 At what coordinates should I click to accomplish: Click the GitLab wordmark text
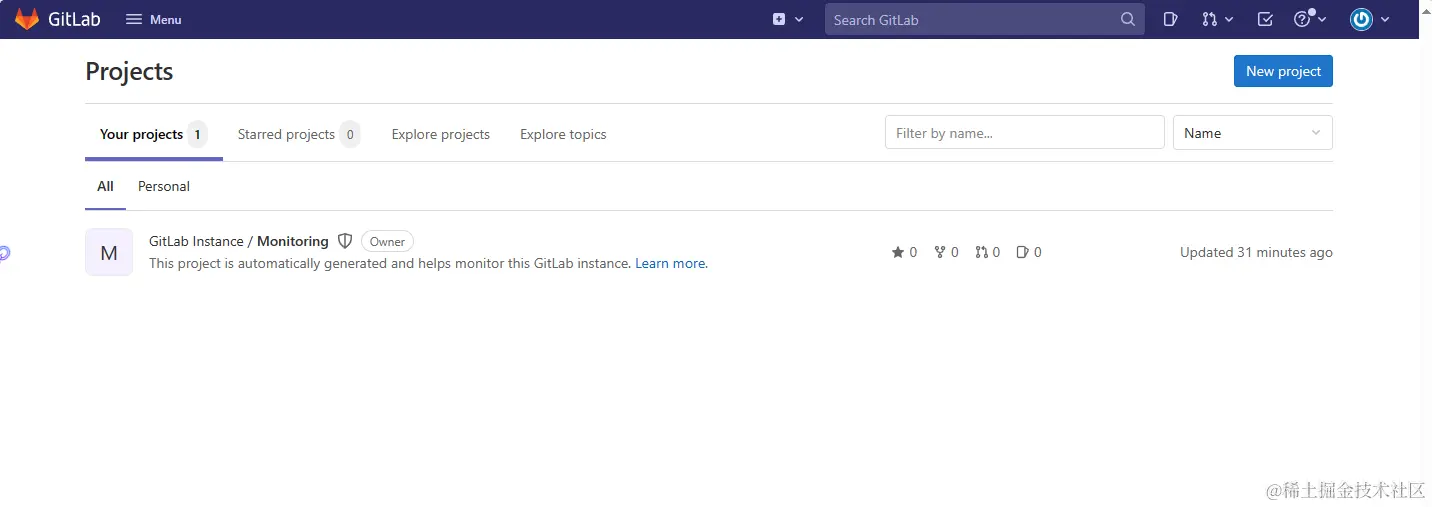point(74,19)
